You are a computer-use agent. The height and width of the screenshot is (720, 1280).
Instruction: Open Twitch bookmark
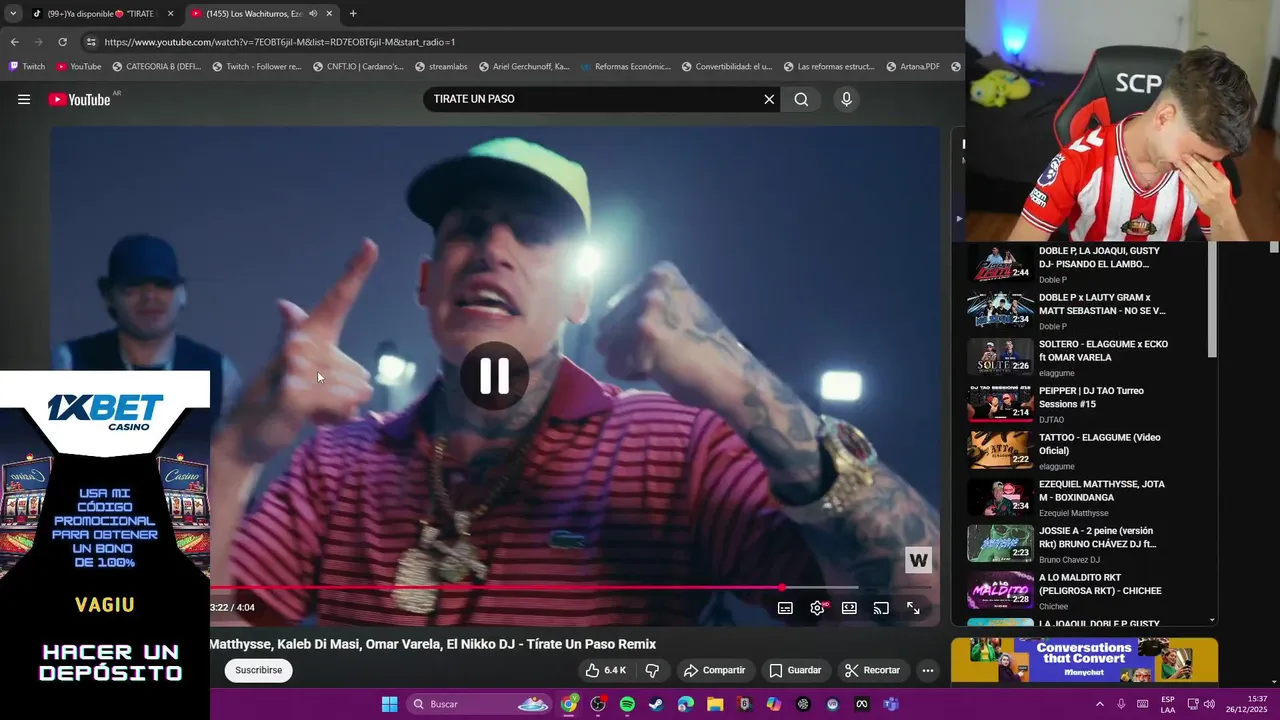pyautogui.click(x=27, y=67)
